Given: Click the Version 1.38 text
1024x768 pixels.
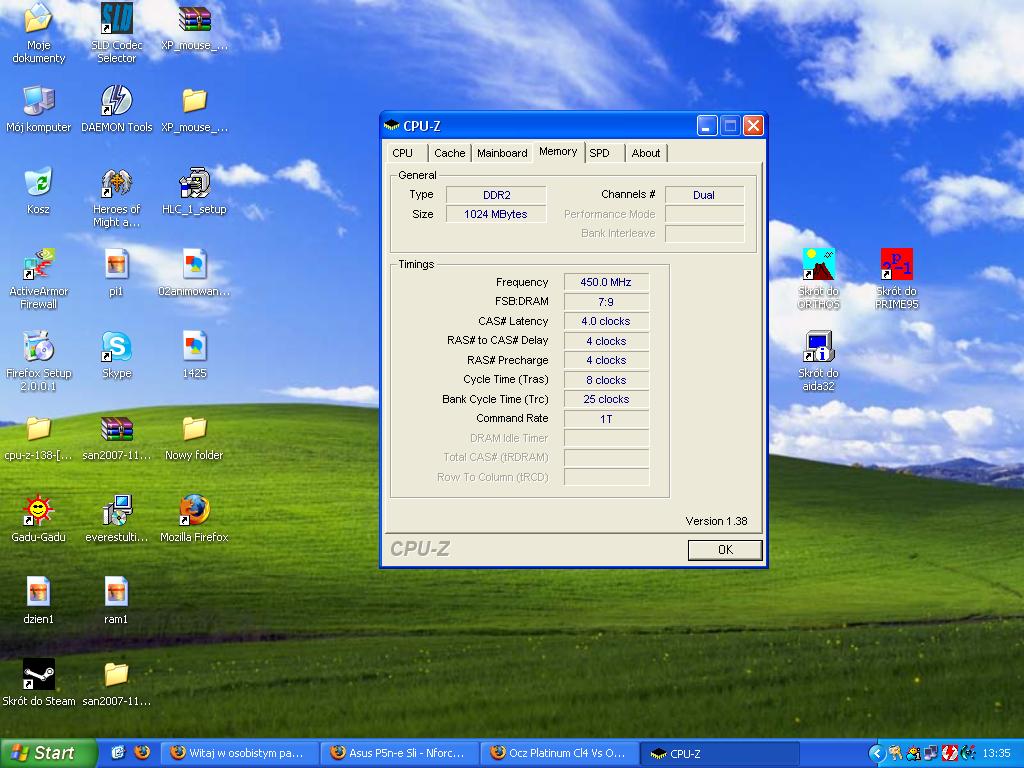Looking at the screenshot, I should [x=716, y=521].
